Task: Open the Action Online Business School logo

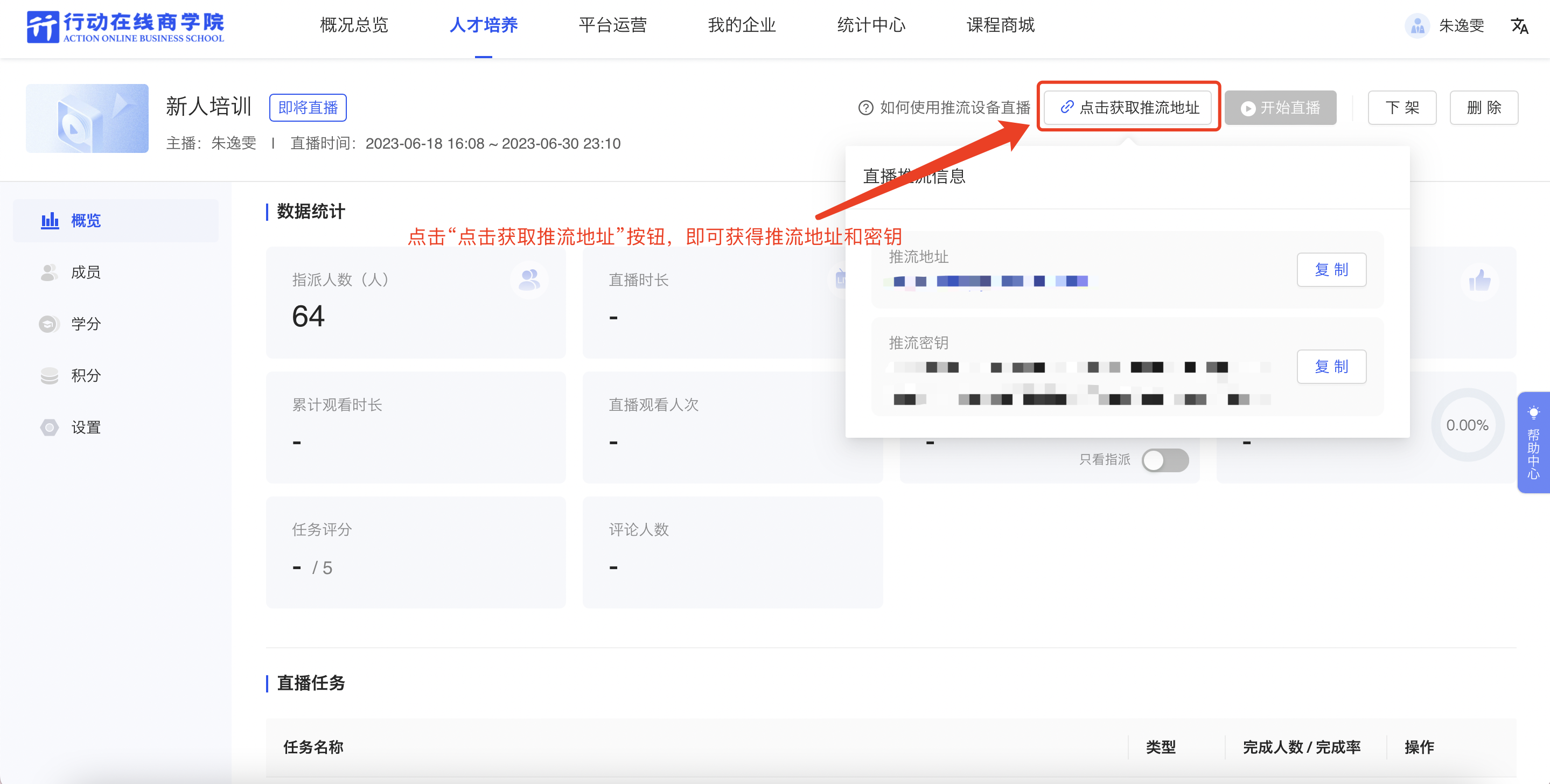Action: click(x=125, y=26)
